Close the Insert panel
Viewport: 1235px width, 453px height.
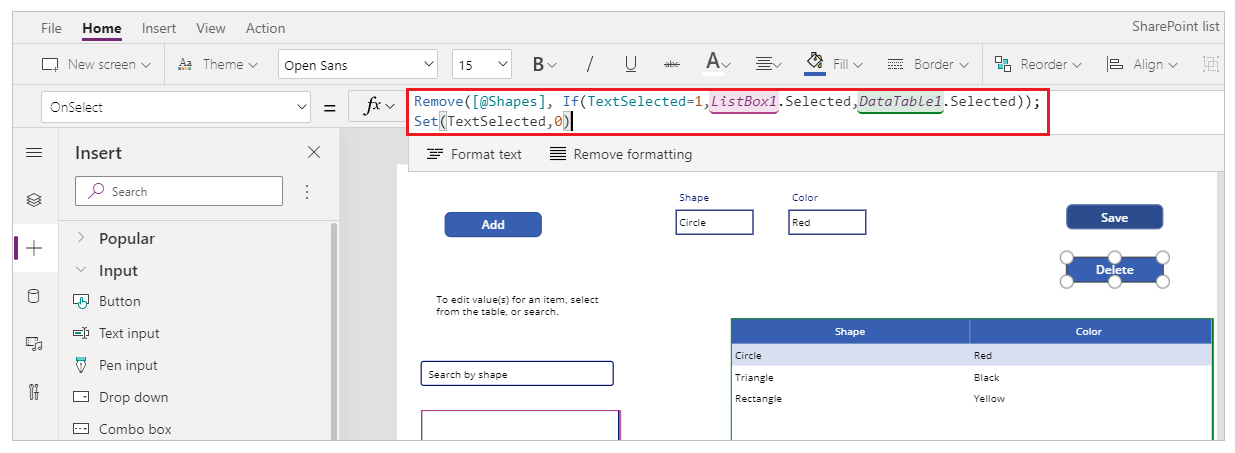coord(314,152)
